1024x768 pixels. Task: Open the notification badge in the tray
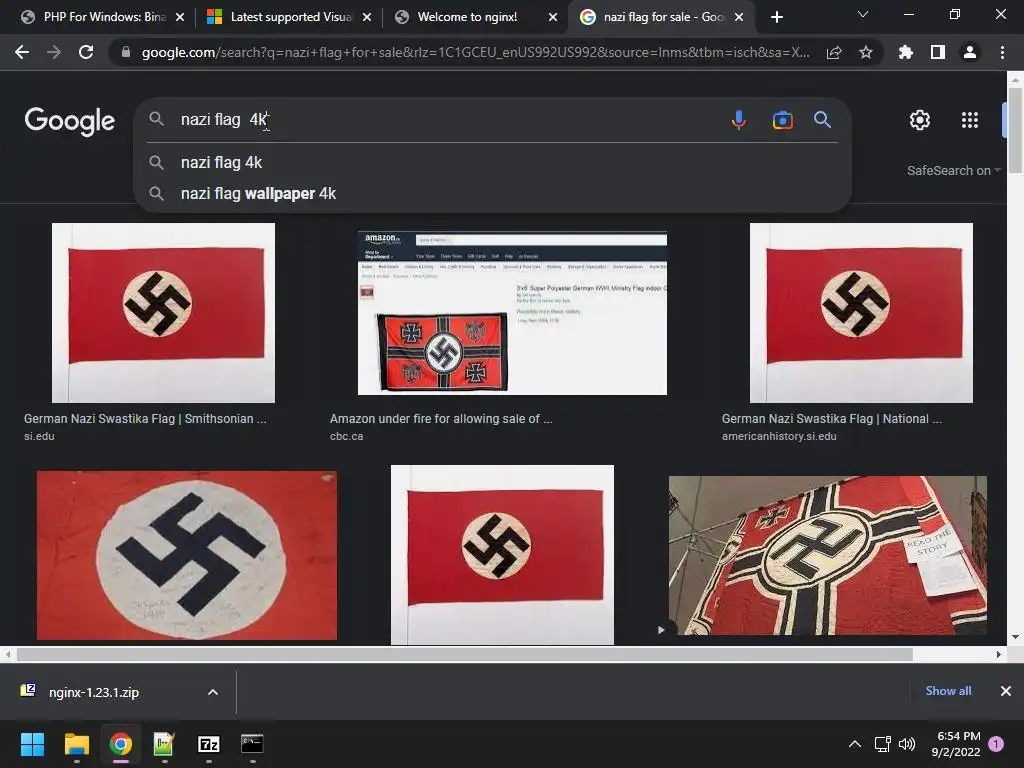996,744
